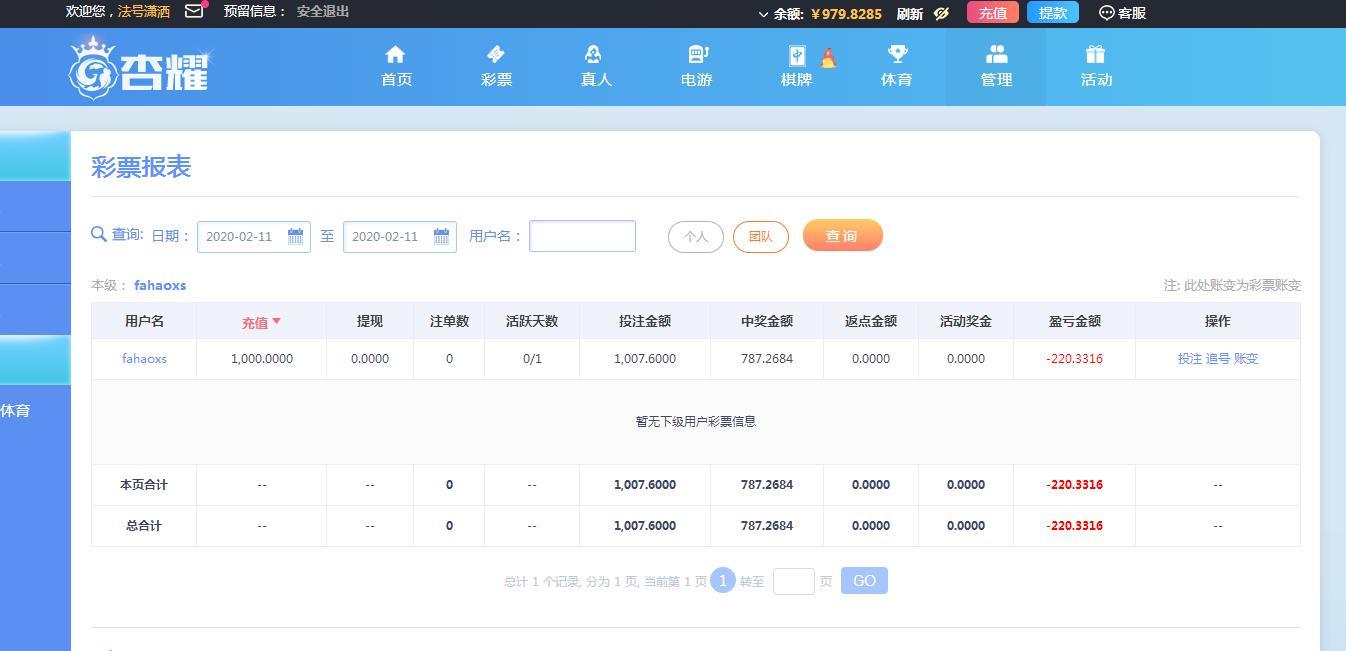This screenshot has height=651, width=1346.
Task: Click fahaoxs beside 本级 label
Action: coord(160,285)
